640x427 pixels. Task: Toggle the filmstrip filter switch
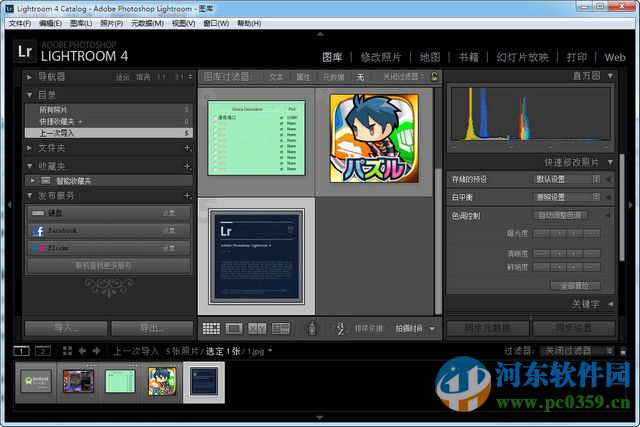(x=623, y=351)
